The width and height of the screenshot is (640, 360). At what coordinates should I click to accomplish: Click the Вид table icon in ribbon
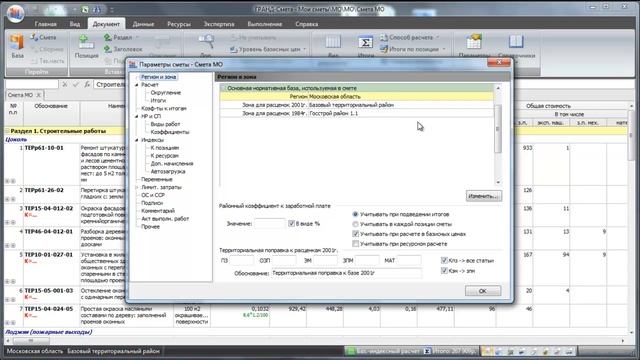coord(333,42)
